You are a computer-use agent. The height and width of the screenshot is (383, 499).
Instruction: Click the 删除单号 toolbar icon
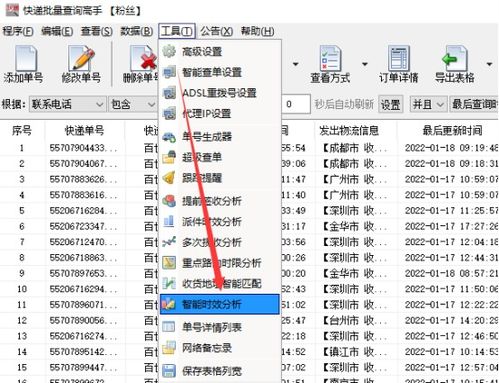pyautogui.click(x=144, y=58)
